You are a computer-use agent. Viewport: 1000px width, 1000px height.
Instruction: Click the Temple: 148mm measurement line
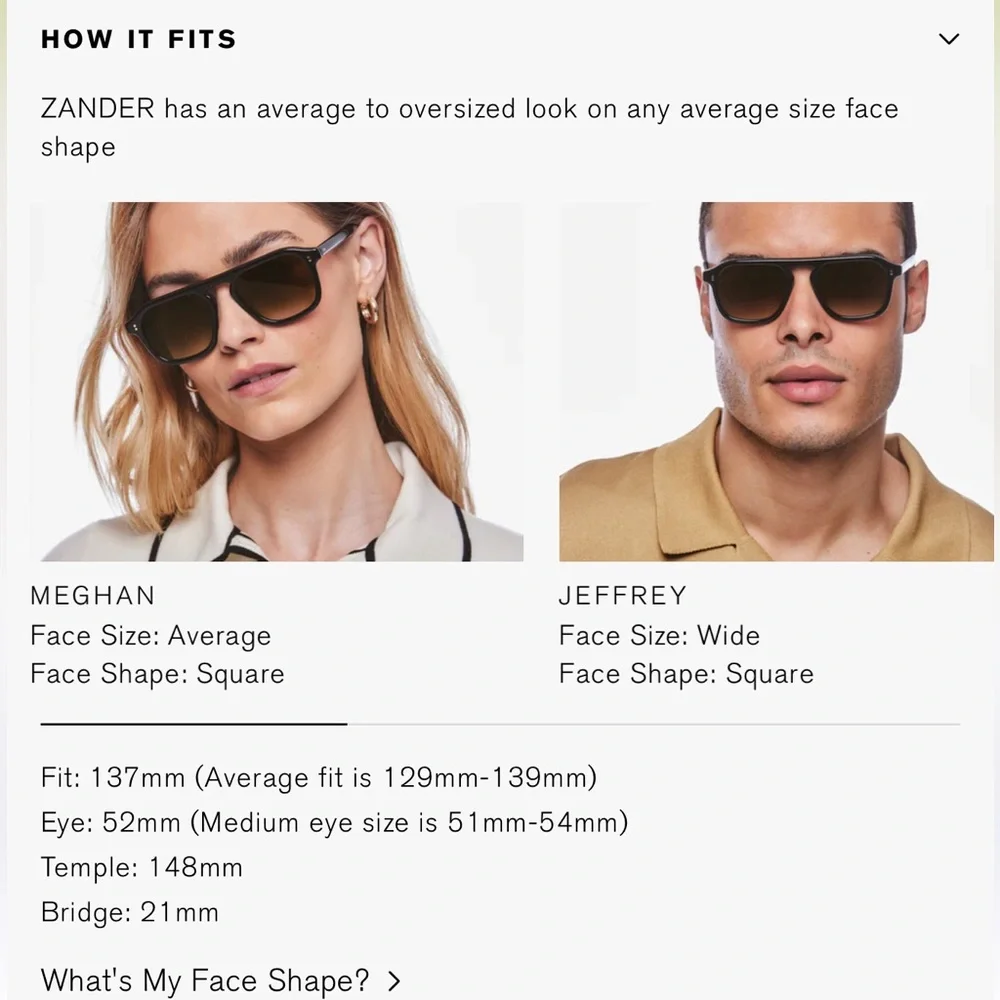coord(142,867)
